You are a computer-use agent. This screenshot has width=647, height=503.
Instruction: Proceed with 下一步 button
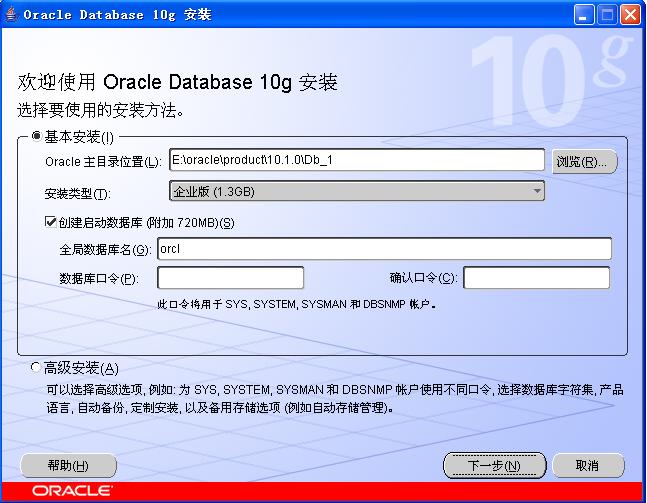click(494, 465)
